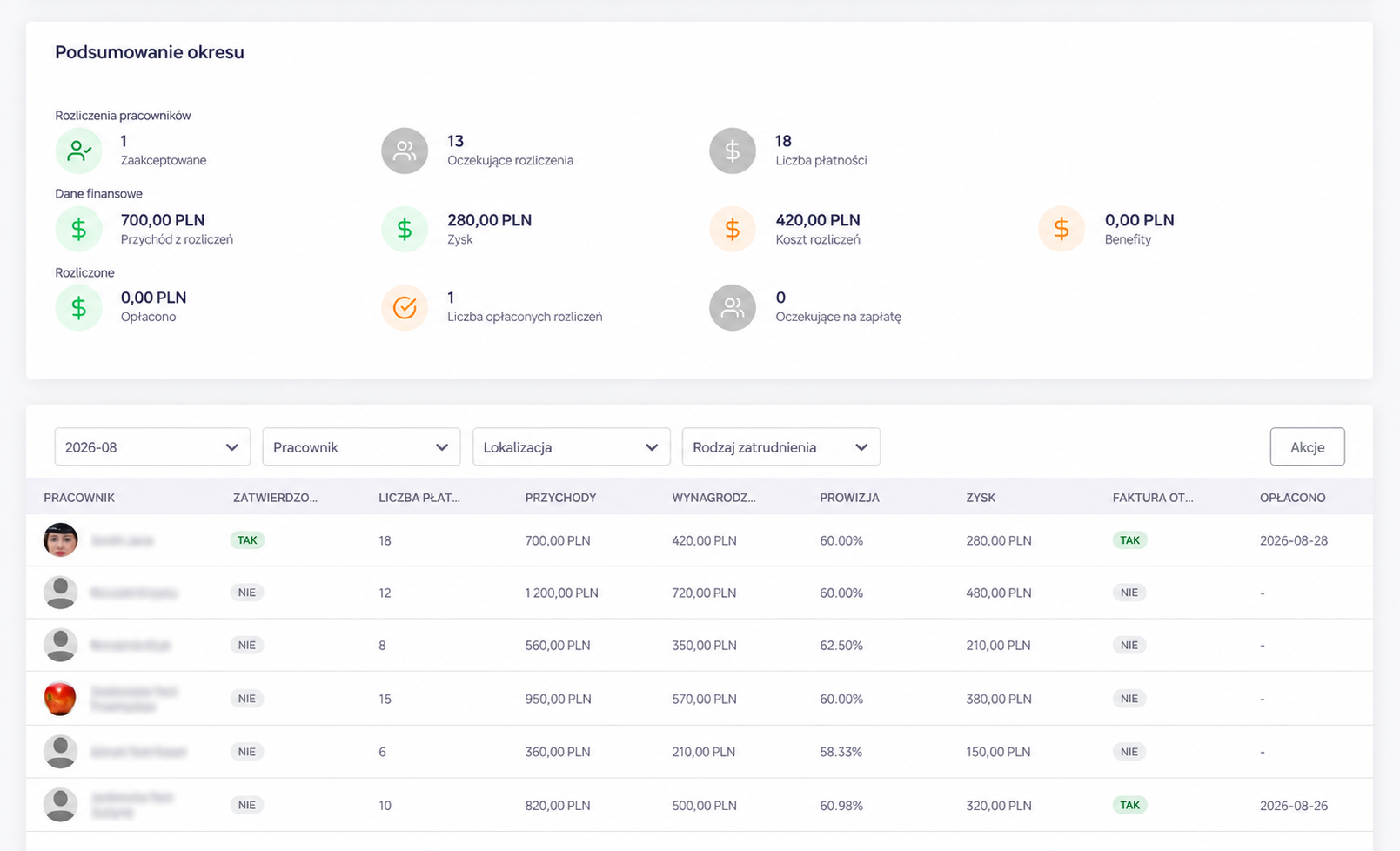Screen dimensions: 1400x851
Task: Click the default avatar in the 560,00 PLN row
Action: (61, 645)
